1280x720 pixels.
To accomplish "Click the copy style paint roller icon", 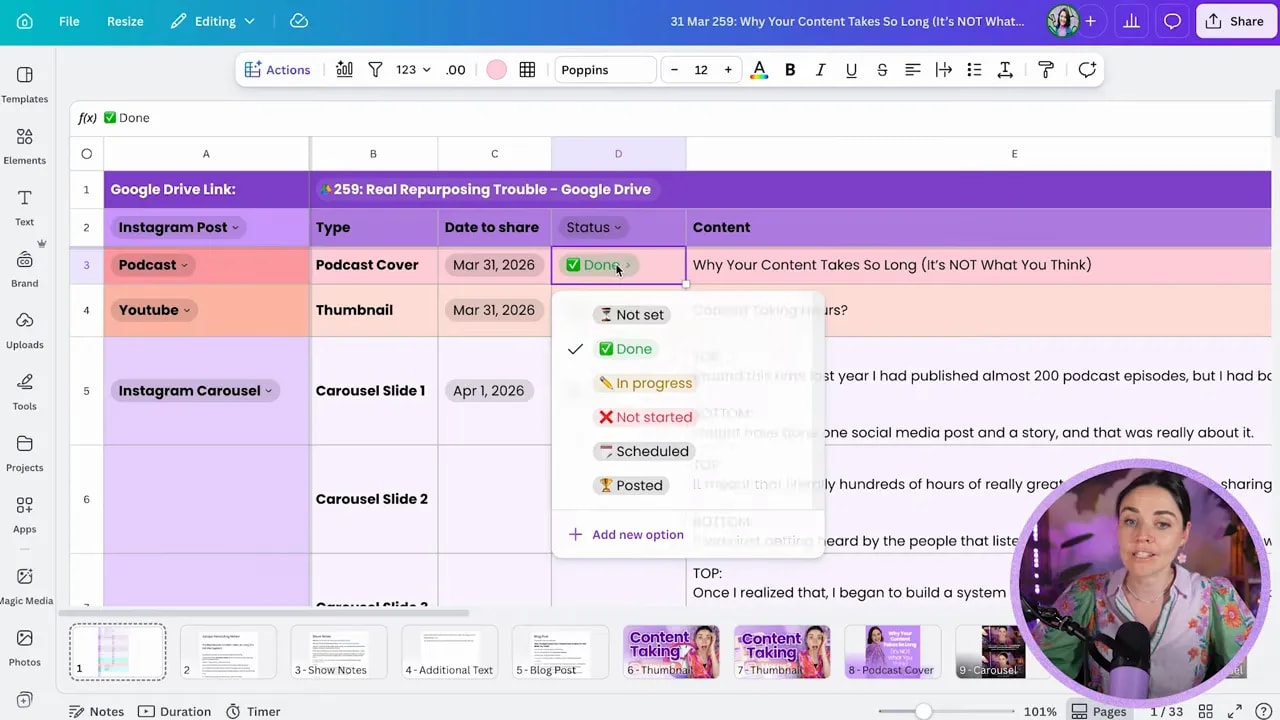I will [1046, 70].
